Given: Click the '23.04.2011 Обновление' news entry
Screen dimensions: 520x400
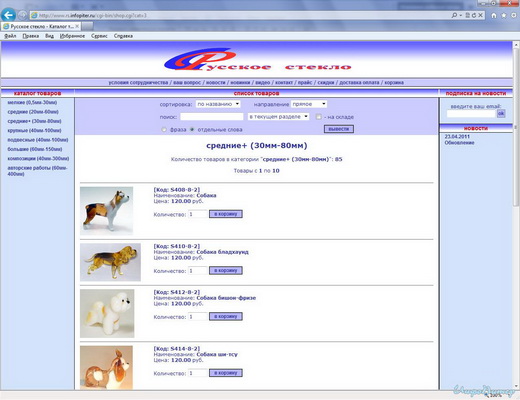Looking at the screenshot, I should coord(459,140).
